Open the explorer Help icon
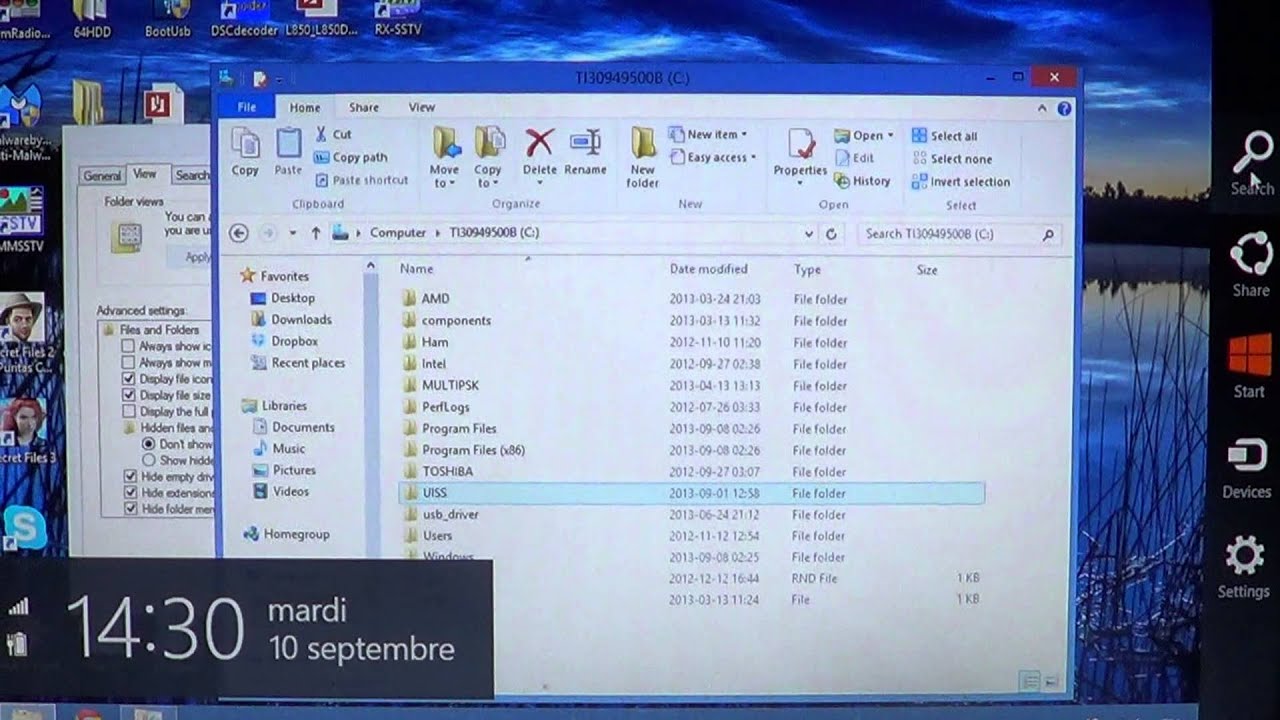The image size is (1280, 720). [1064, 108]
